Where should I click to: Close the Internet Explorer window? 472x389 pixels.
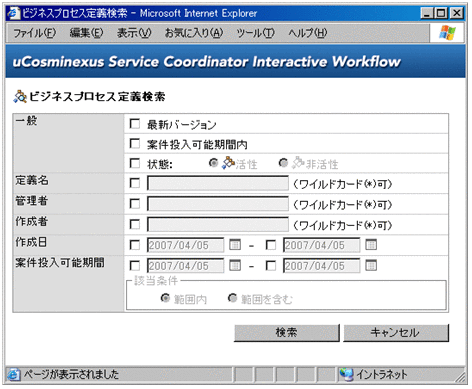tap(457, 13)
